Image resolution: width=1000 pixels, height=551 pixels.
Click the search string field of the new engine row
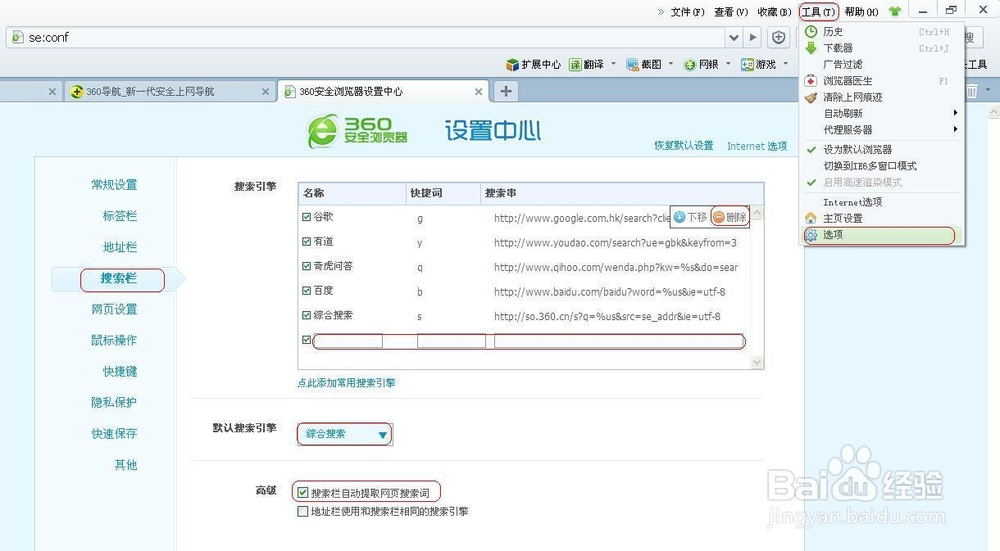tap(619, 341)
